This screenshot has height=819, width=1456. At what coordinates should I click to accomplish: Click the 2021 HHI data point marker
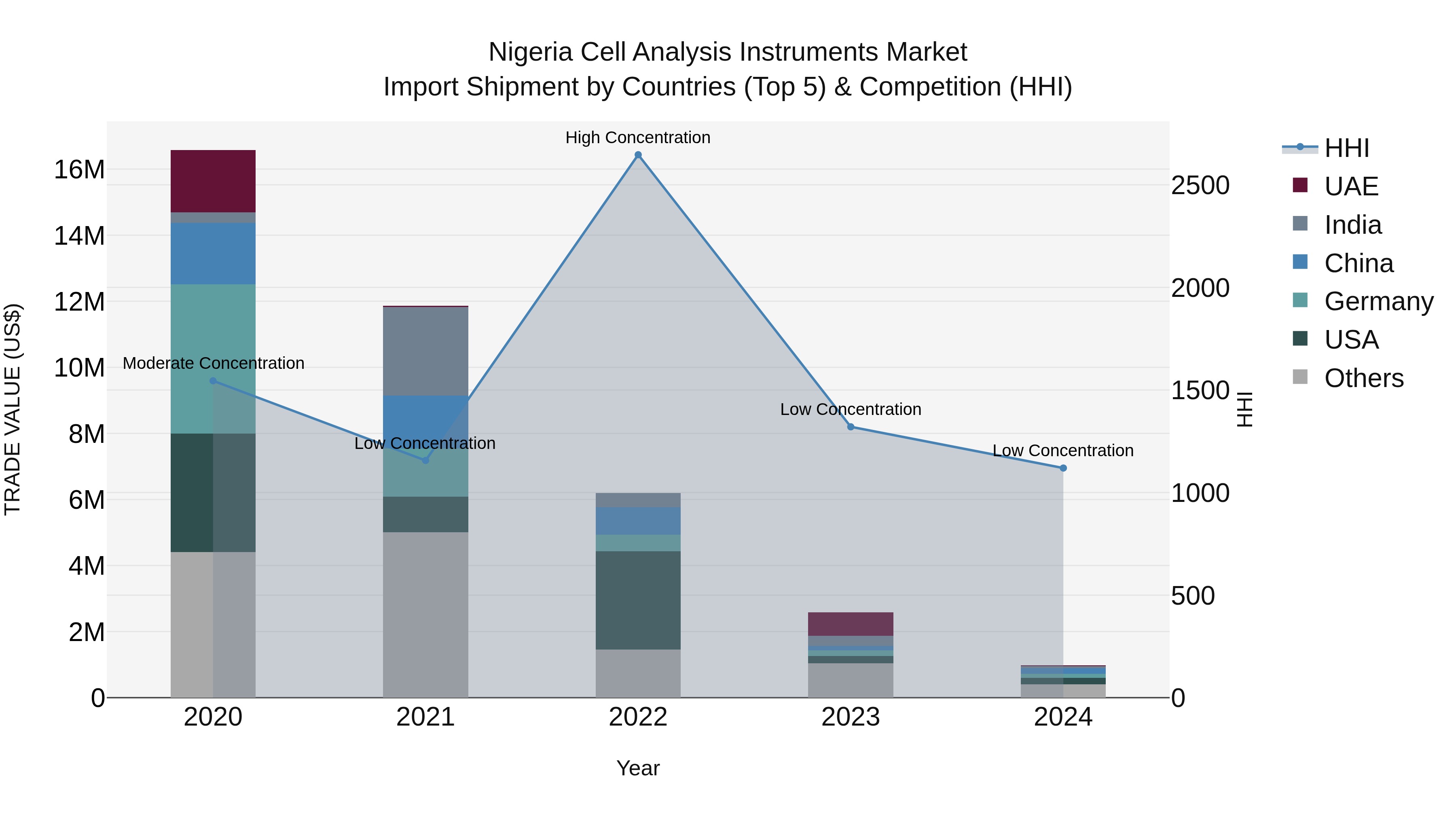(x=425, y=461)
